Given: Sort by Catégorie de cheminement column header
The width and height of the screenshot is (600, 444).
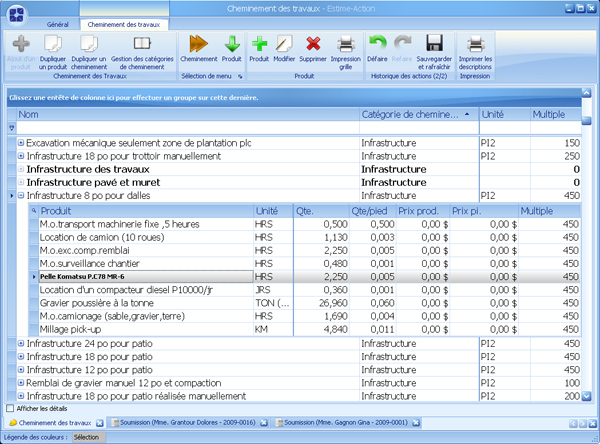Looking at the screenshot, I should click(x=410, y=115).
